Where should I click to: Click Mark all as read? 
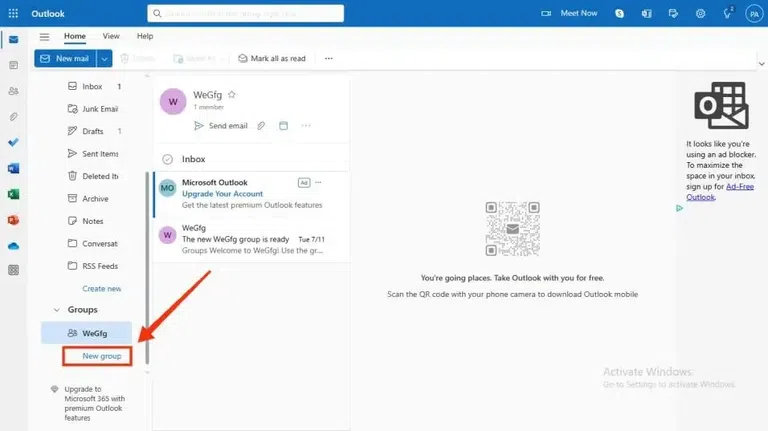(x=272, y=59)
